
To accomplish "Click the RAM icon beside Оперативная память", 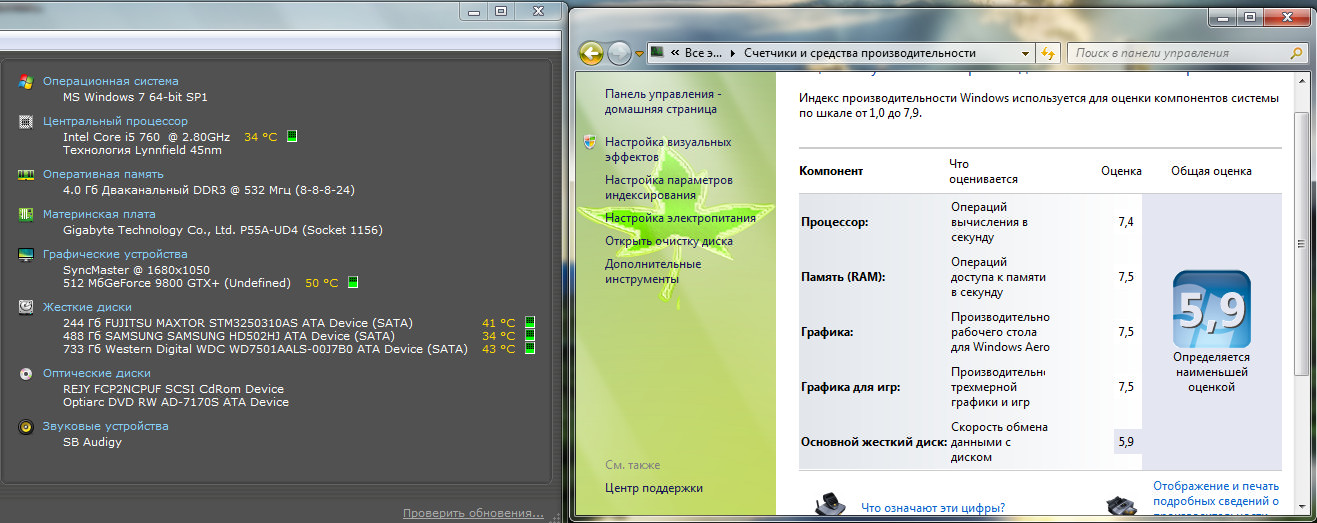I will click(x=26, y=174).
